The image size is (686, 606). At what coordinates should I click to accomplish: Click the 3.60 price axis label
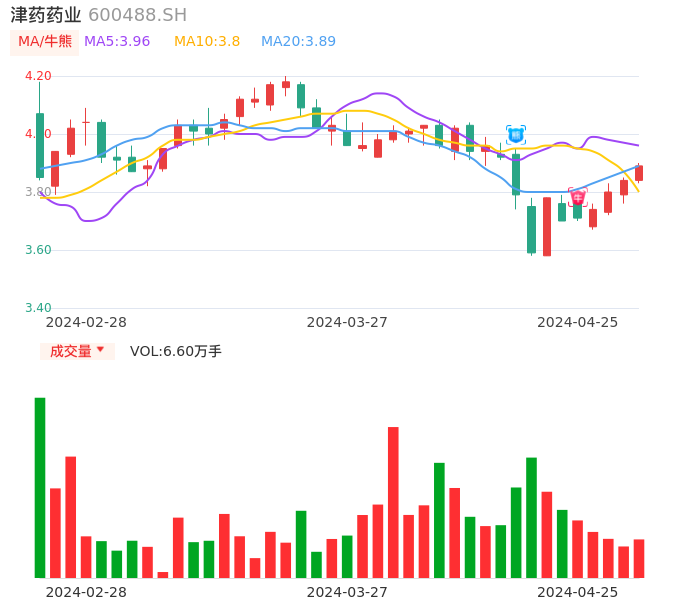coord(38,250)
